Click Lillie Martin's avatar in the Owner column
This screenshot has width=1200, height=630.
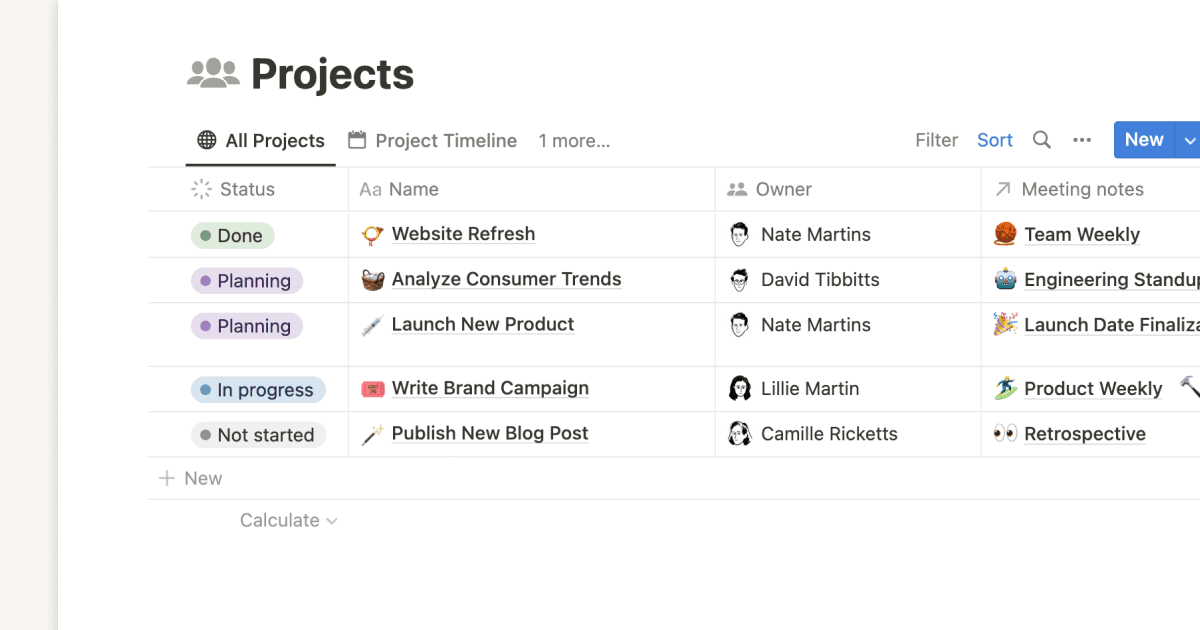pos(738,389)
